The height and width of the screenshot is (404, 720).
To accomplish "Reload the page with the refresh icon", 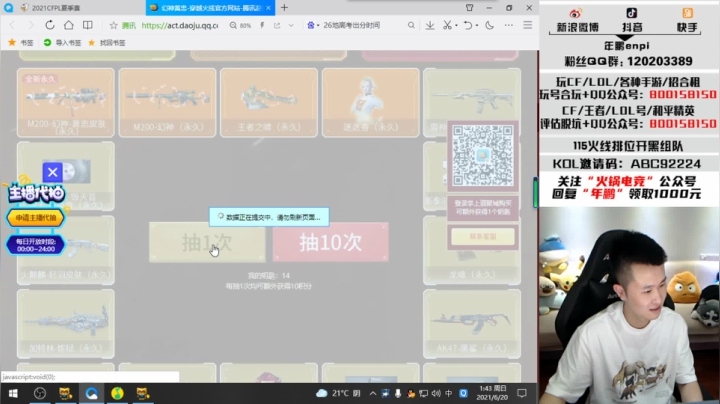I will [x=50, y=25].
